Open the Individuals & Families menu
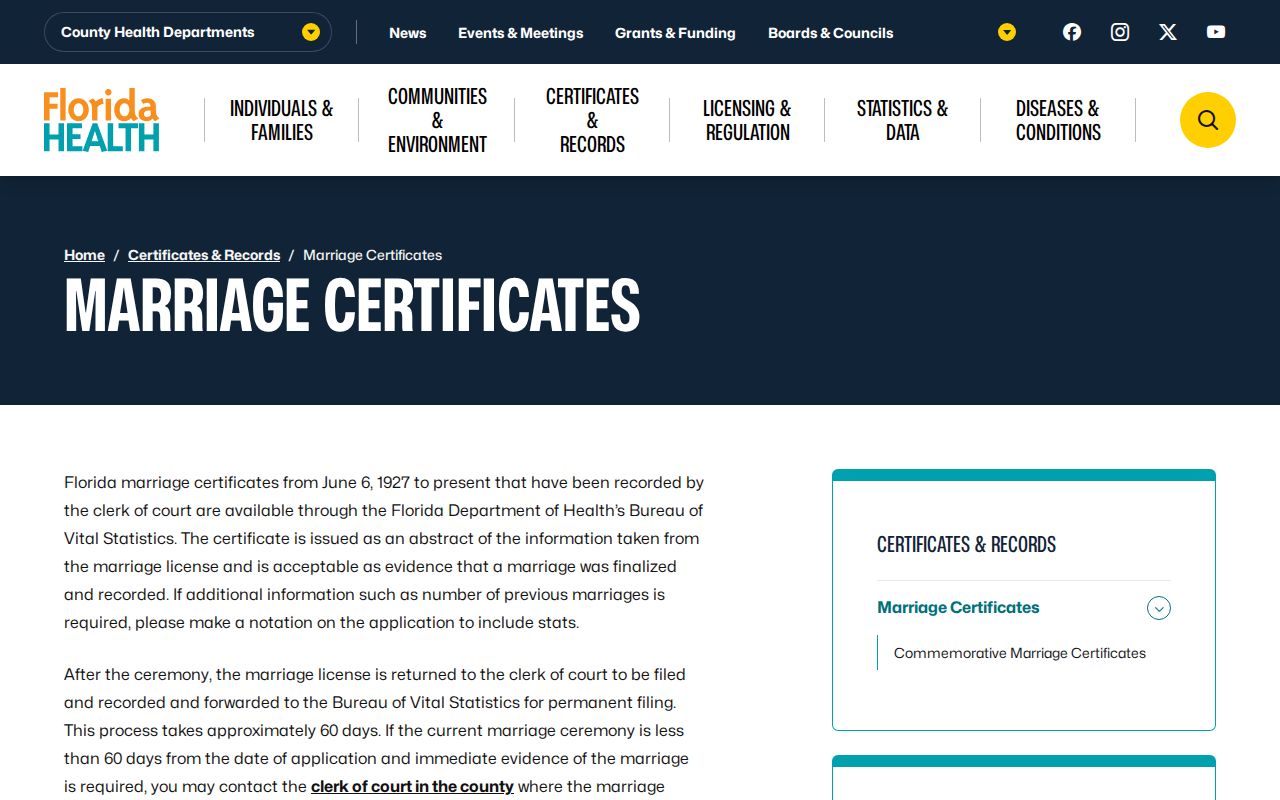The height and width of the screenshot is (800, 1280). click(x=281, y=120)
